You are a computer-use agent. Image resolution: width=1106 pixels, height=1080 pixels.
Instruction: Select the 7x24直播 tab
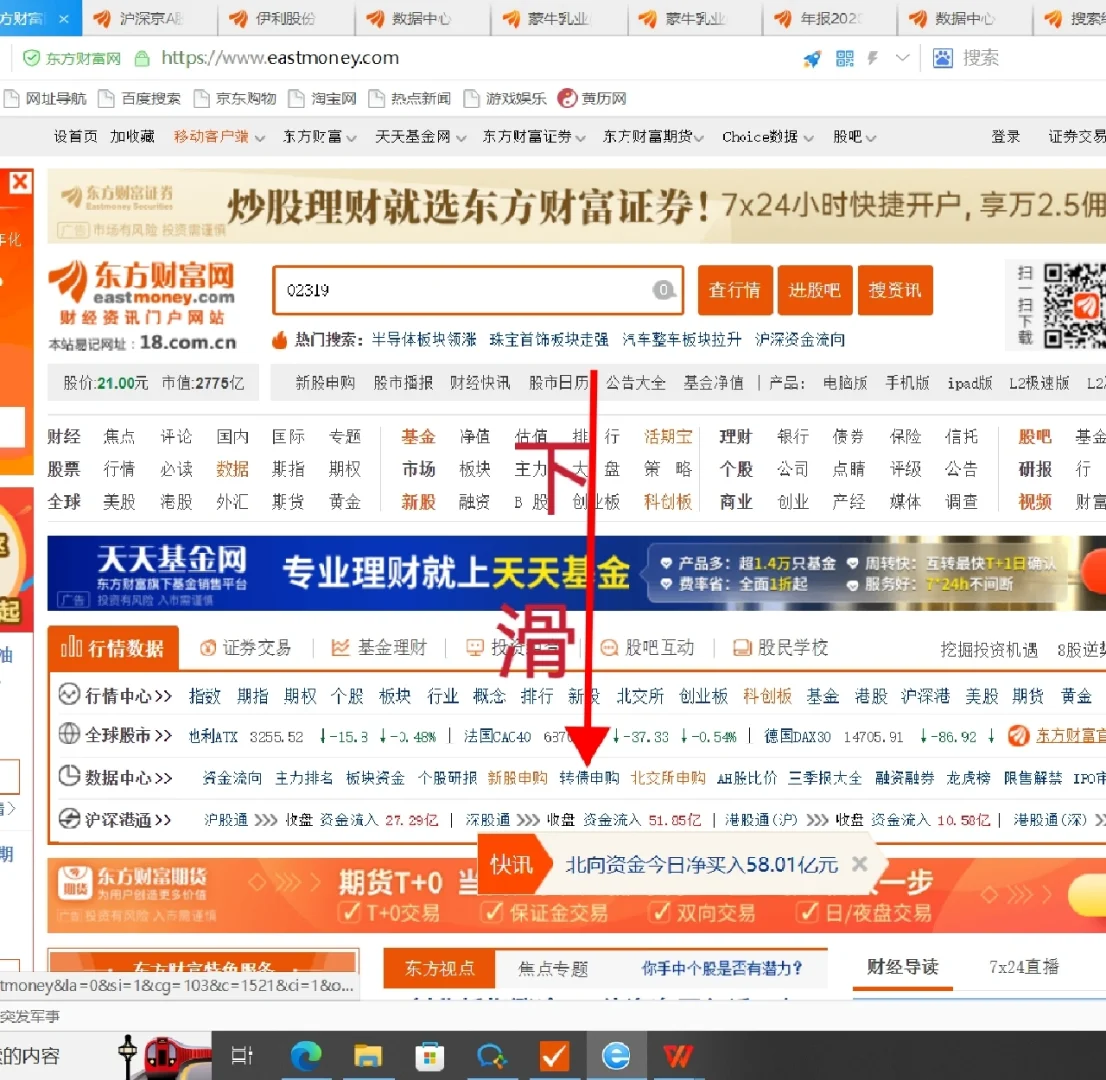tap(1023, 967)
